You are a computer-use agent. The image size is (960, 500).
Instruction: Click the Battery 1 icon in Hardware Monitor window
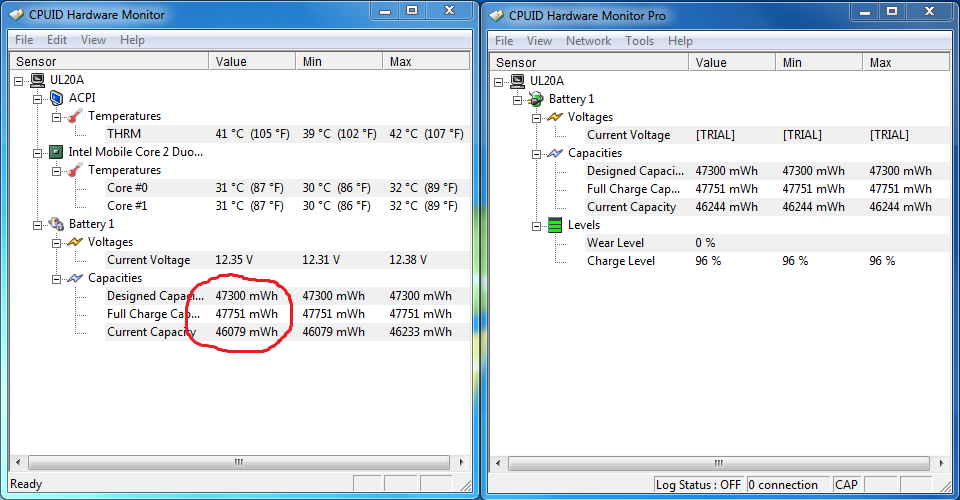pyautogui.click(x=56, y=224)
